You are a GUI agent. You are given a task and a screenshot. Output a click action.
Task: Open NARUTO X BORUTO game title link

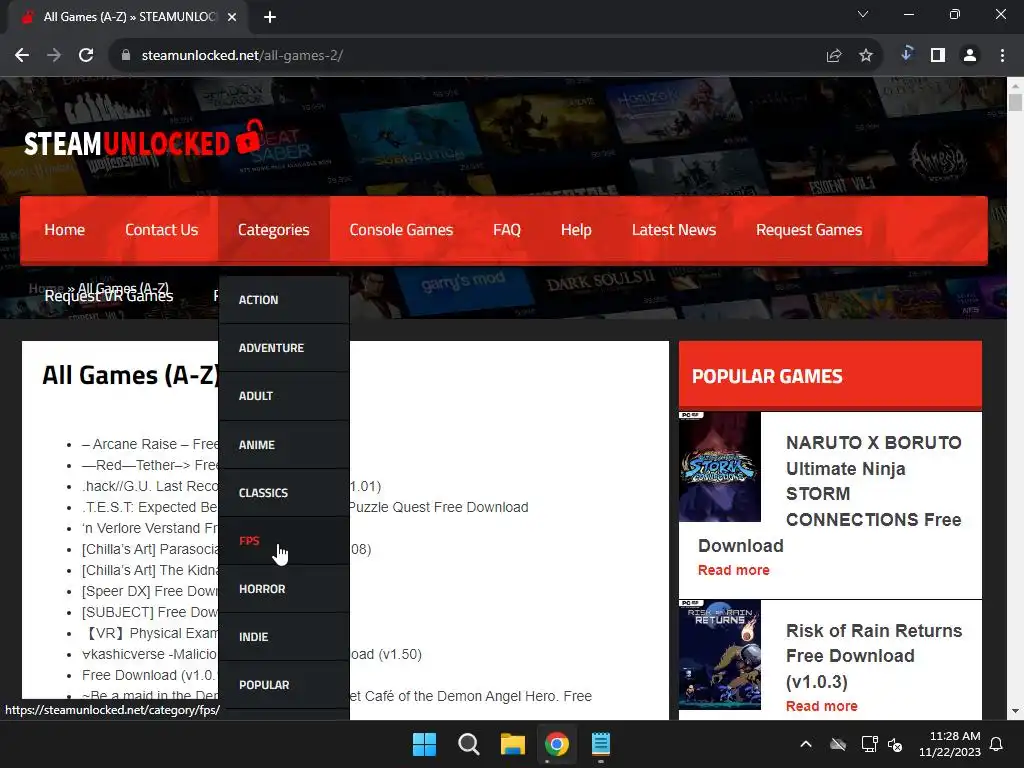point(873,481)
